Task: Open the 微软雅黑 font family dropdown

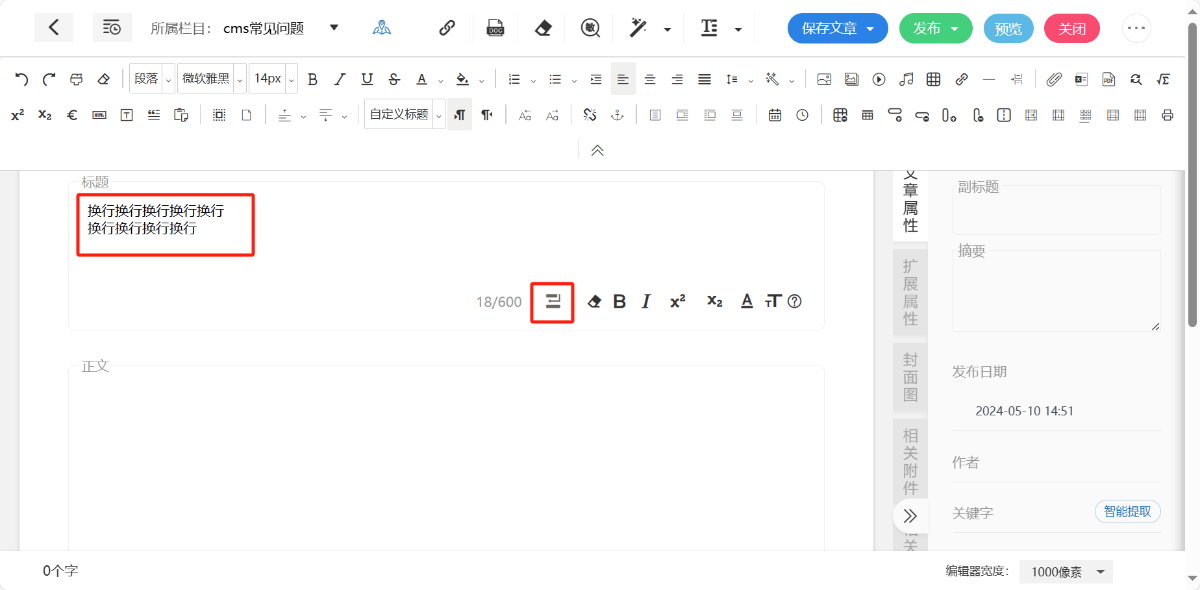Action: click(x=211, y=79)
